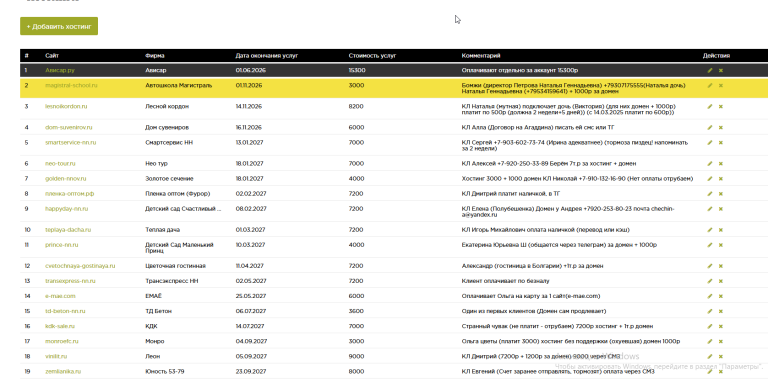Open the cvetochnaya-gostinaya.ru link
The width and height of the screenshot is (768, 383).
80,266
